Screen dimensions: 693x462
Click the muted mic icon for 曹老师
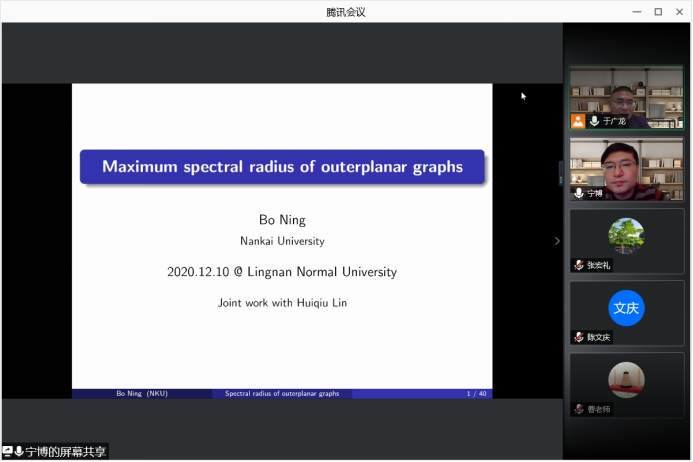pyautogui.click(x=579, y=409)
